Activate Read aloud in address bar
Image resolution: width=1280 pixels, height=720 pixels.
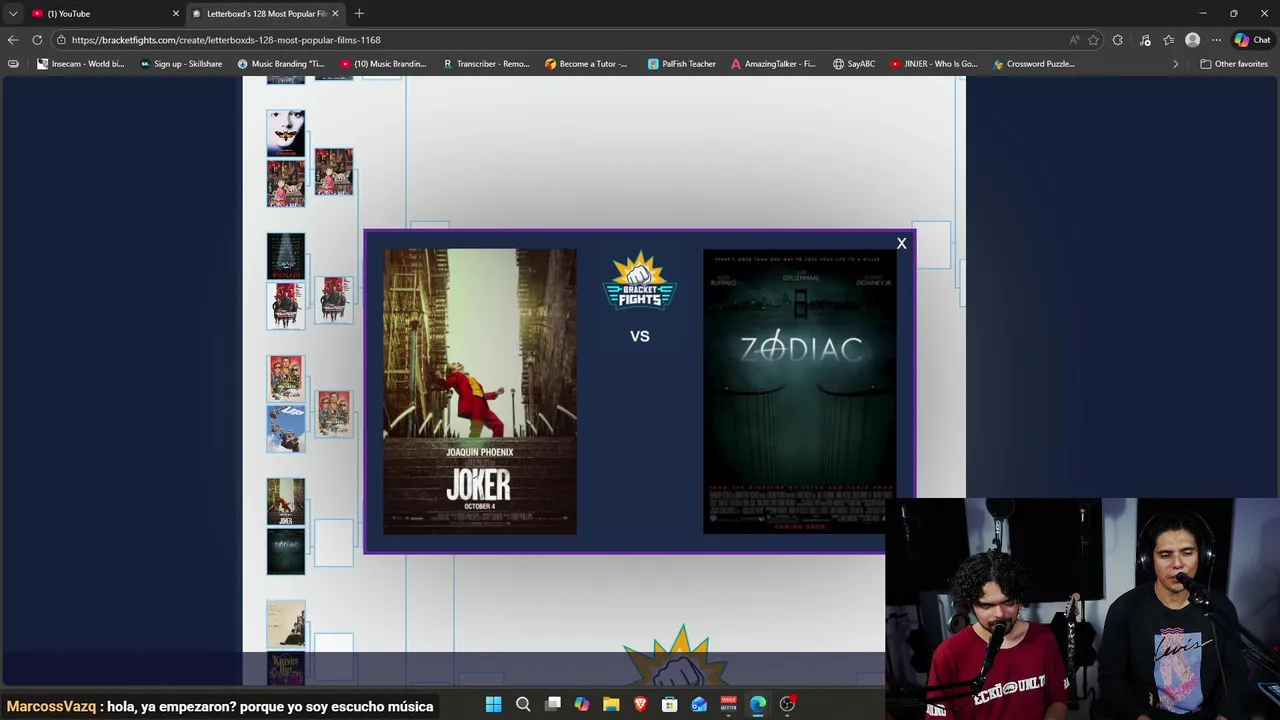point(1074,40)
